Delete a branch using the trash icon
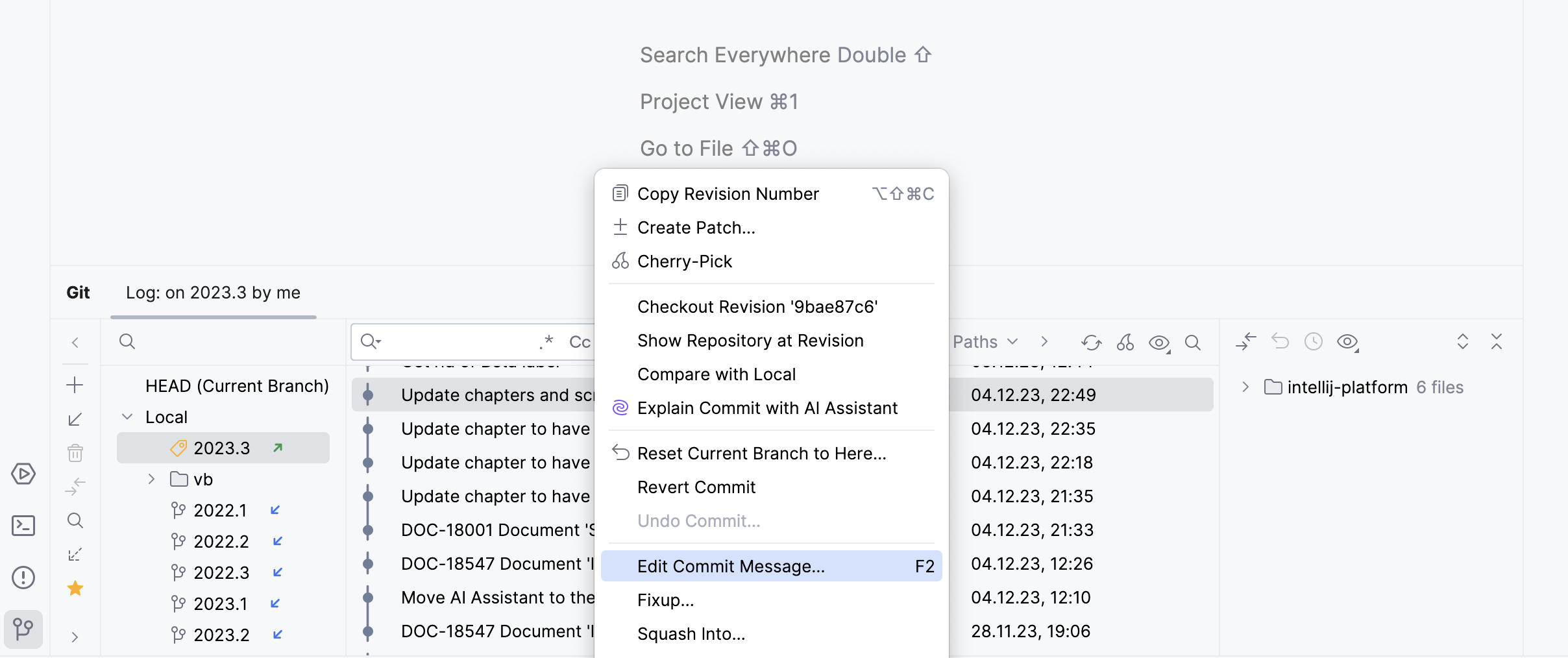Viewport: 1568px width, 658px height. coord(75,453)
